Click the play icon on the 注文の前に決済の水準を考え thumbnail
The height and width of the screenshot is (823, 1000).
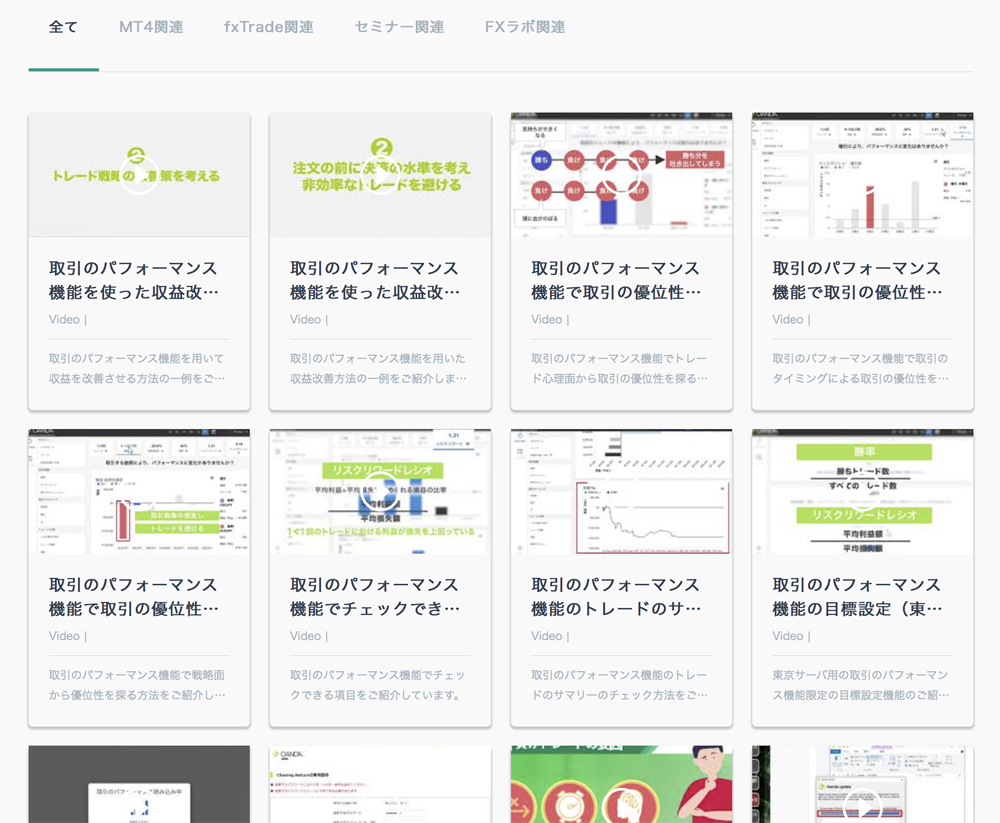[381, 175]
